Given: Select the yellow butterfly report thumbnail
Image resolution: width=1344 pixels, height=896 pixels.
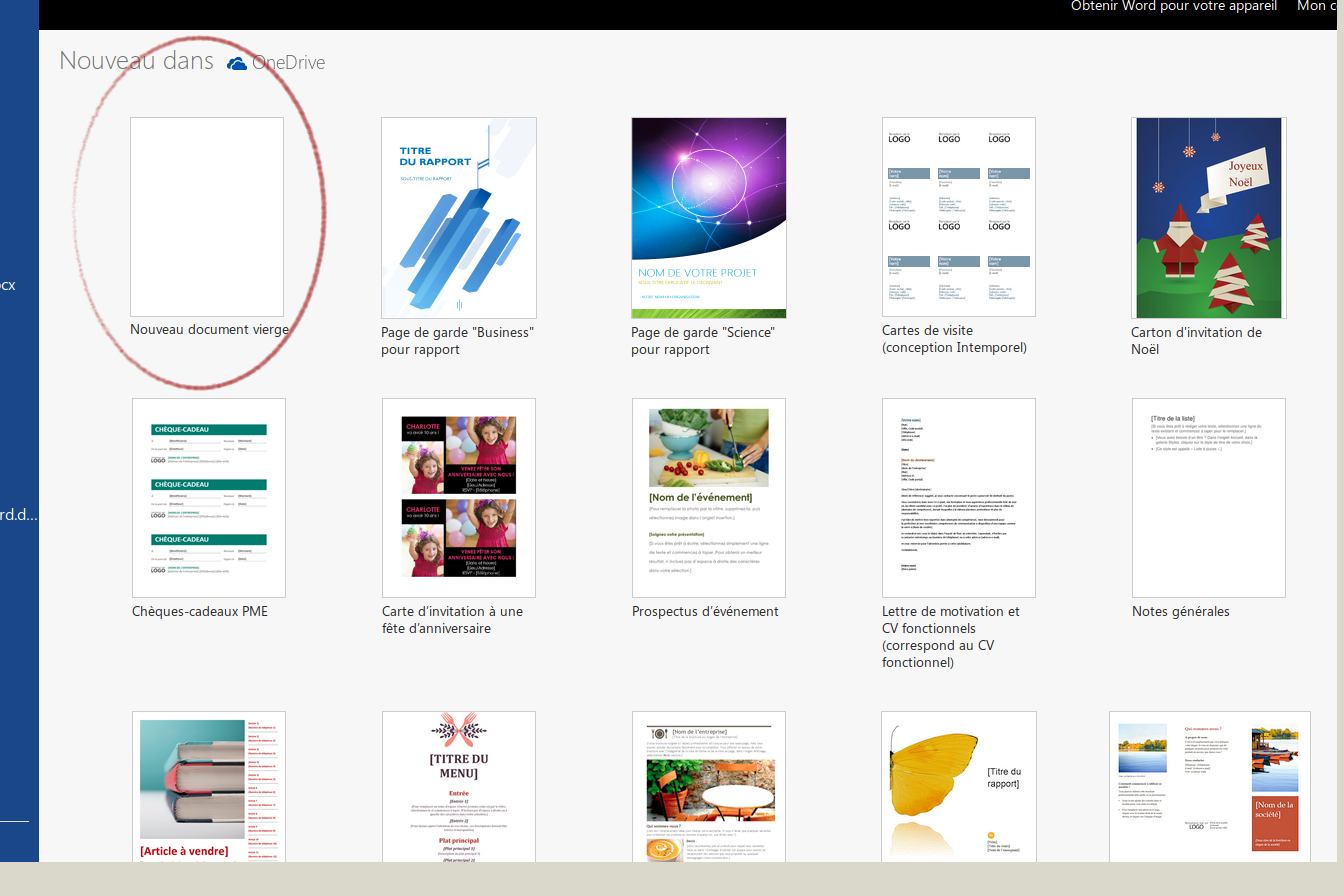Looking at the screenshot, I should [959, 787].
